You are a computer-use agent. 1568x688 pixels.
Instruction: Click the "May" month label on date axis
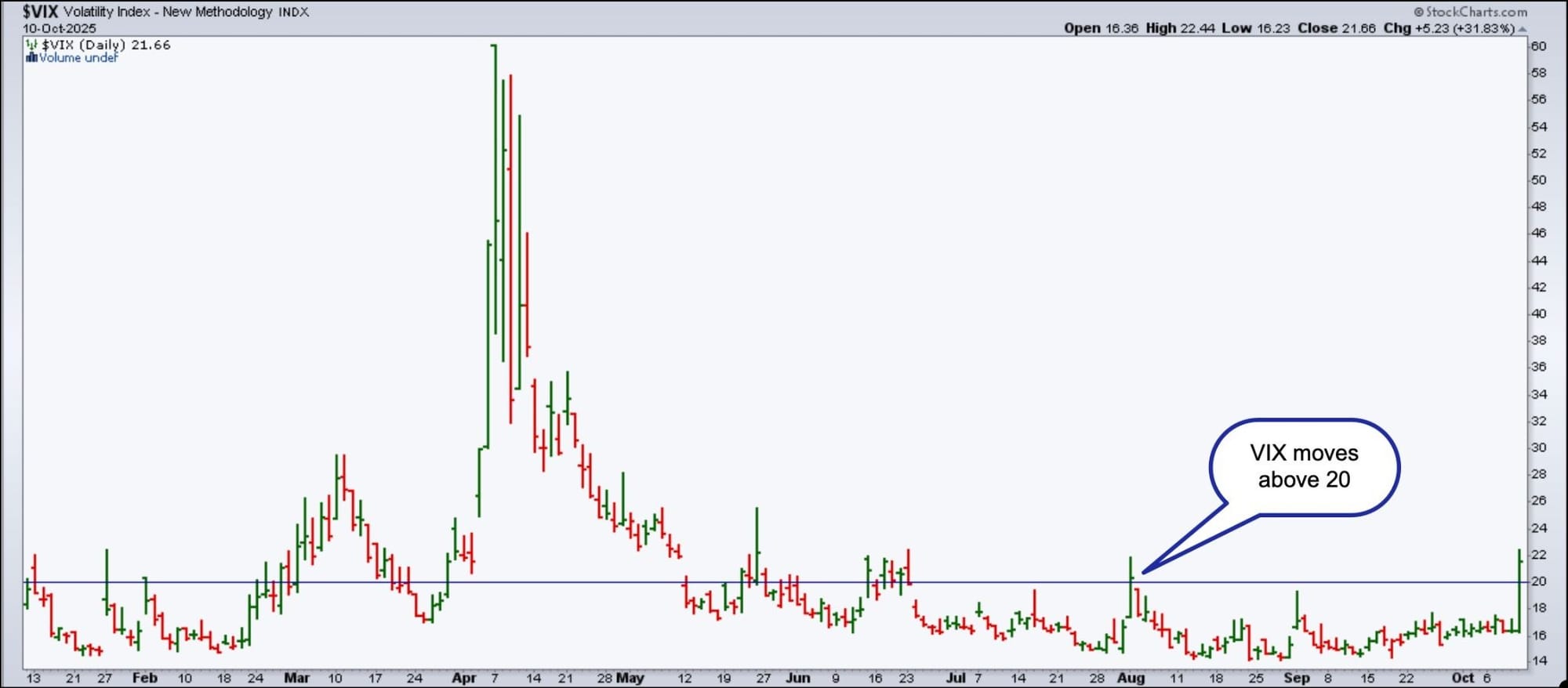(630, 678)
